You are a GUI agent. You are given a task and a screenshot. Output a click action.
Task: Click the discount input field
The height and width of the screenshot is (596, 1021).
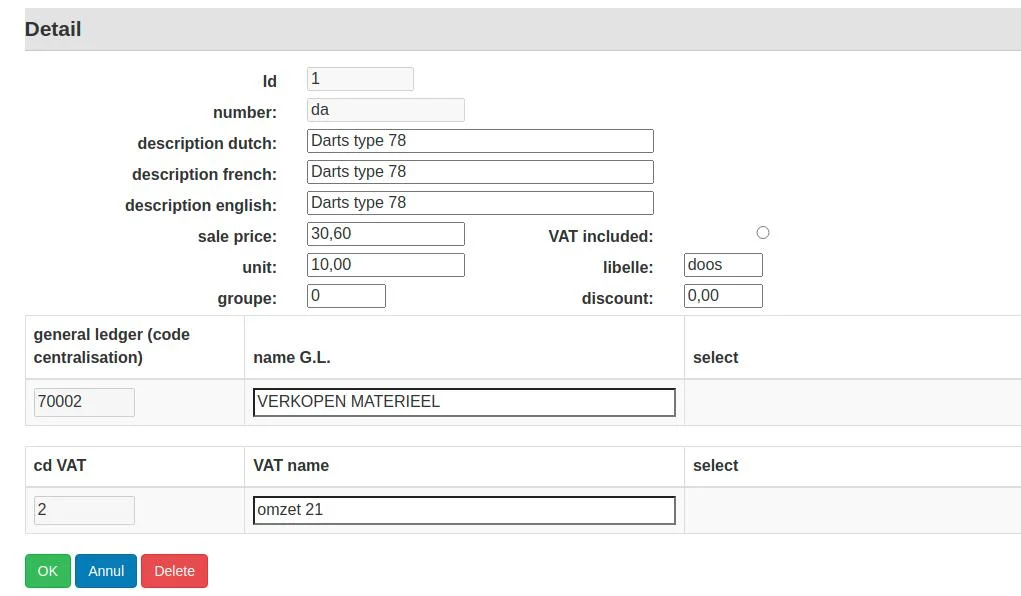coord(723,296)
